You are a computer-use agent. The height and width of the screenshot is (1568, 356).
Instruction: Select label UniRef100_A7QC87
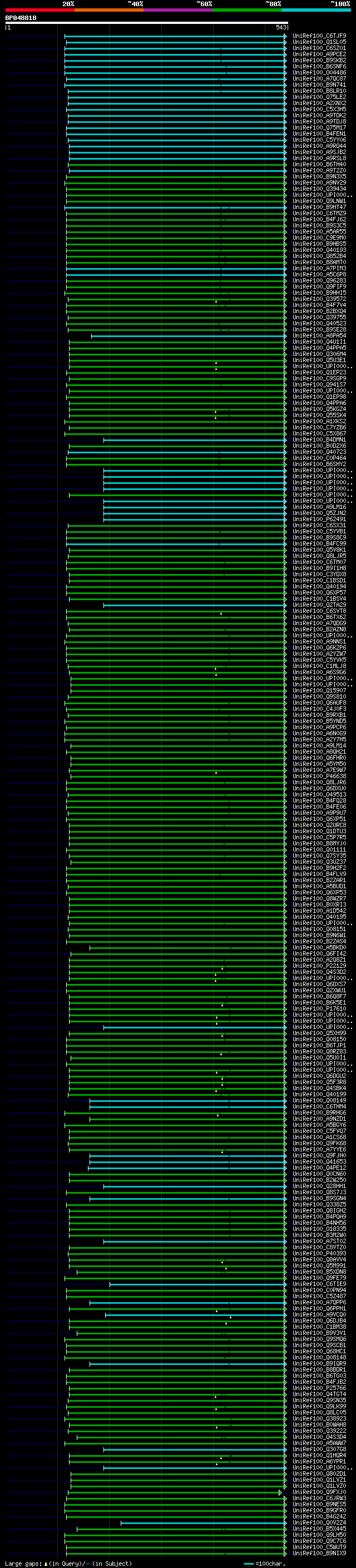coord(319,78)
